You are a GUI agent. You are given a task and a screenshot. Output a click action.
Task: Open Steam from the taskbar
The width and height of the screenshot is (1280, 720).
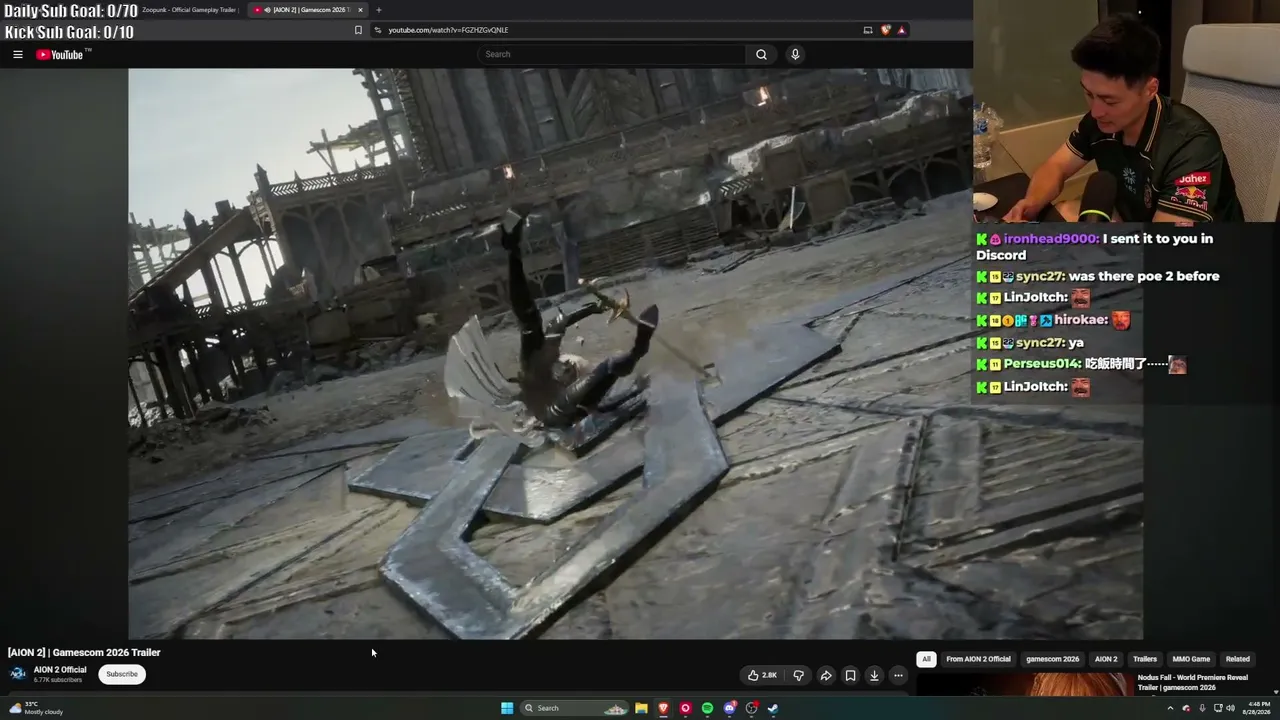[773, 708]
